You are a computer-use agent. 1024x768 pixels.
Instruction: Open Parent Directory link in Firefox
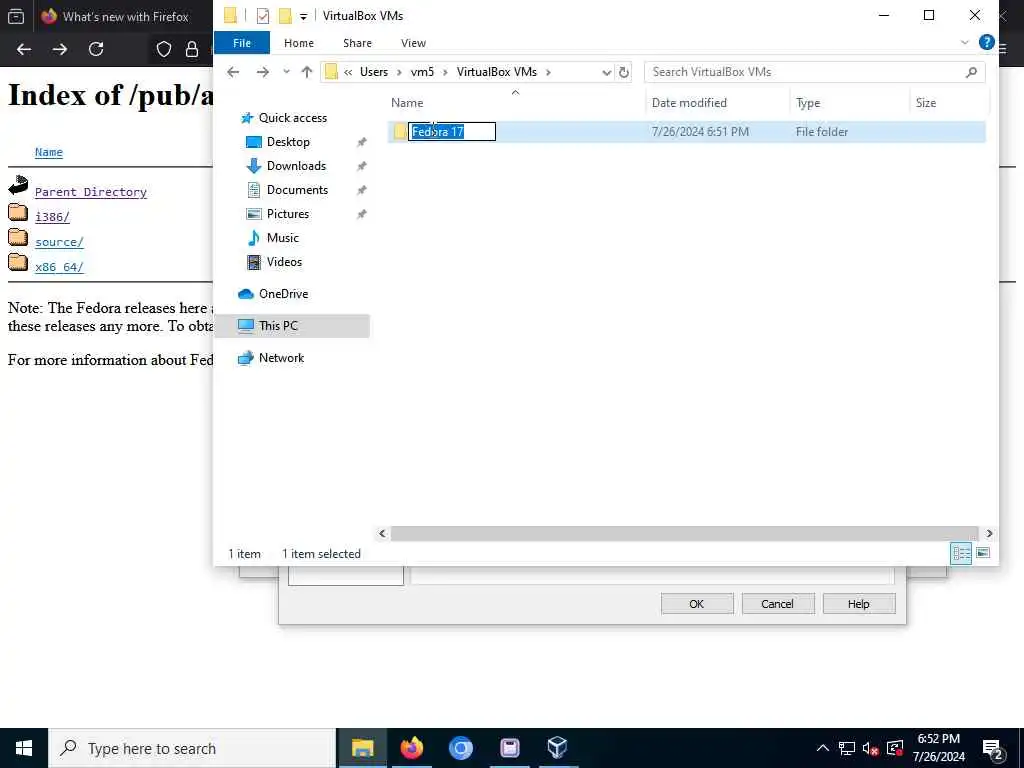point(91,192)
